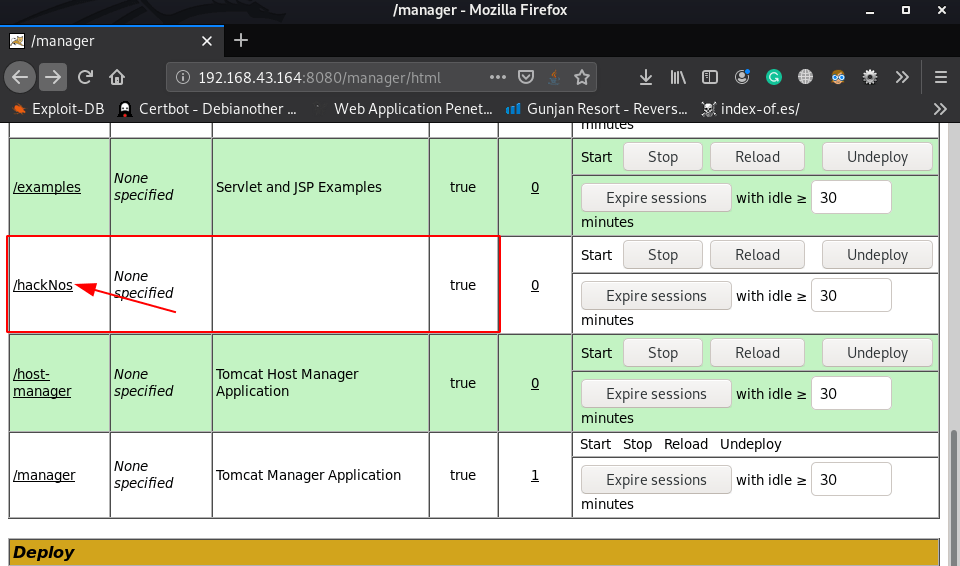Open the Gunjan Resort - Revers... bookmark
Screen dimensions: 960x566
596,109
